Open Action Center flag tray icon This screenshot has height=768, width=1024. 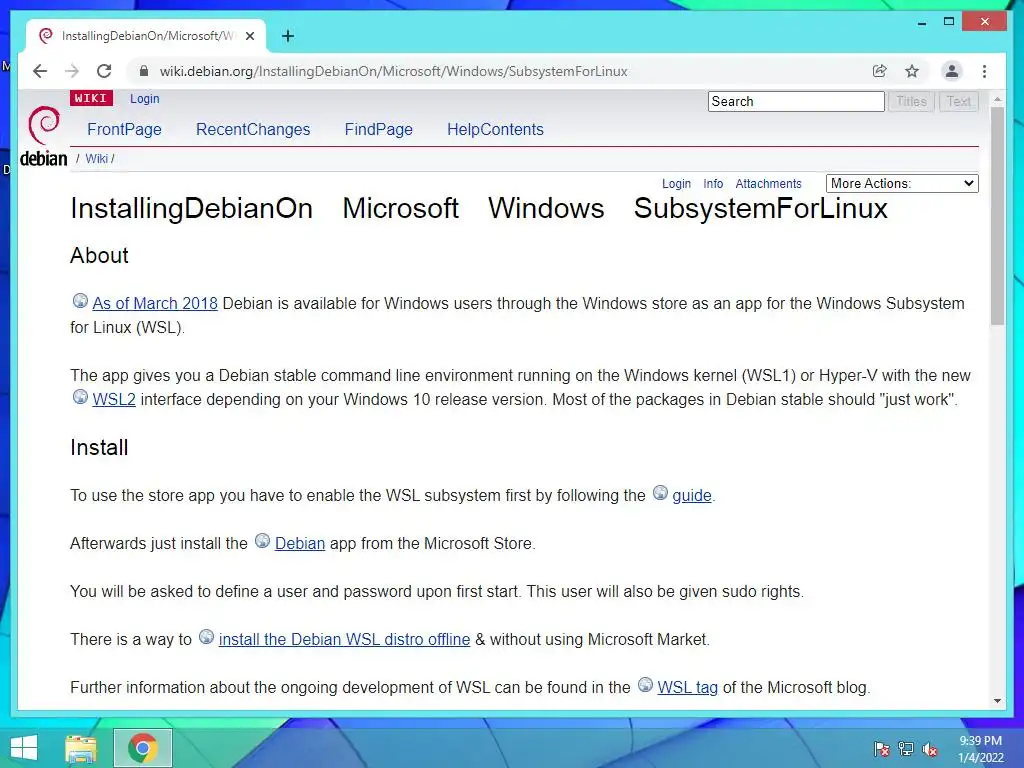tap(882, 749)
